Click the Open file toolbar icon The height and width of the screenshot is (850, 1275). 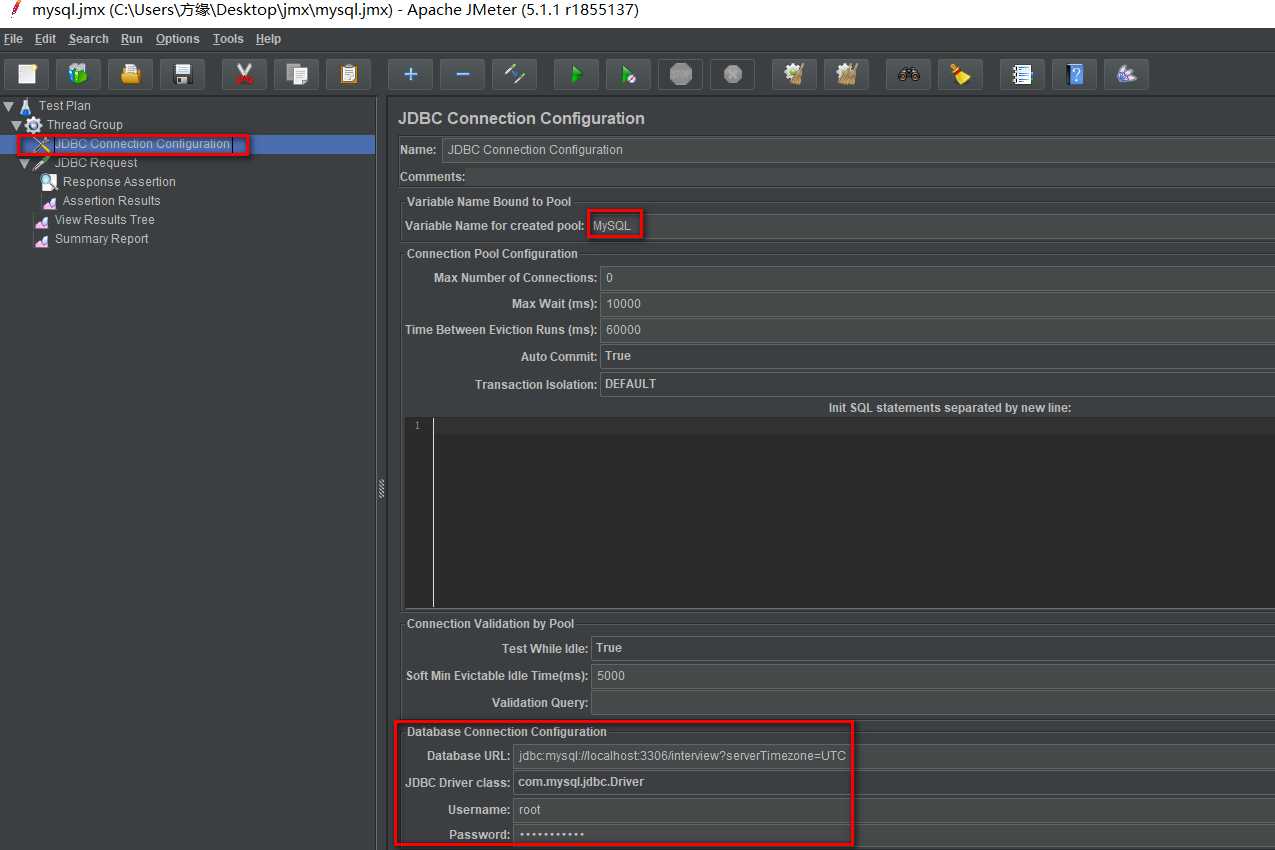tap(130, 74)
